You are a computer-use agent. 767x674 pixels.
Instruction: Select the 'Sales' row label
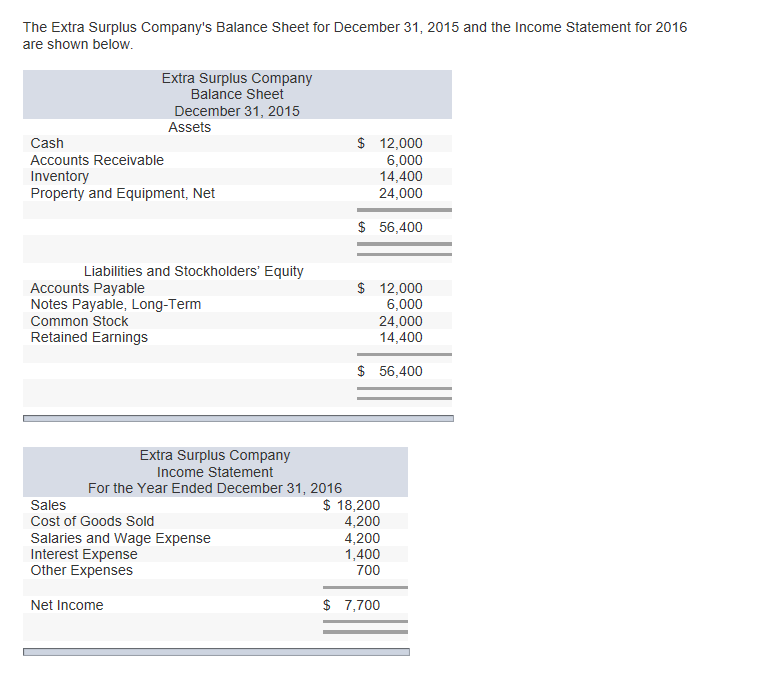click(48, 505)
